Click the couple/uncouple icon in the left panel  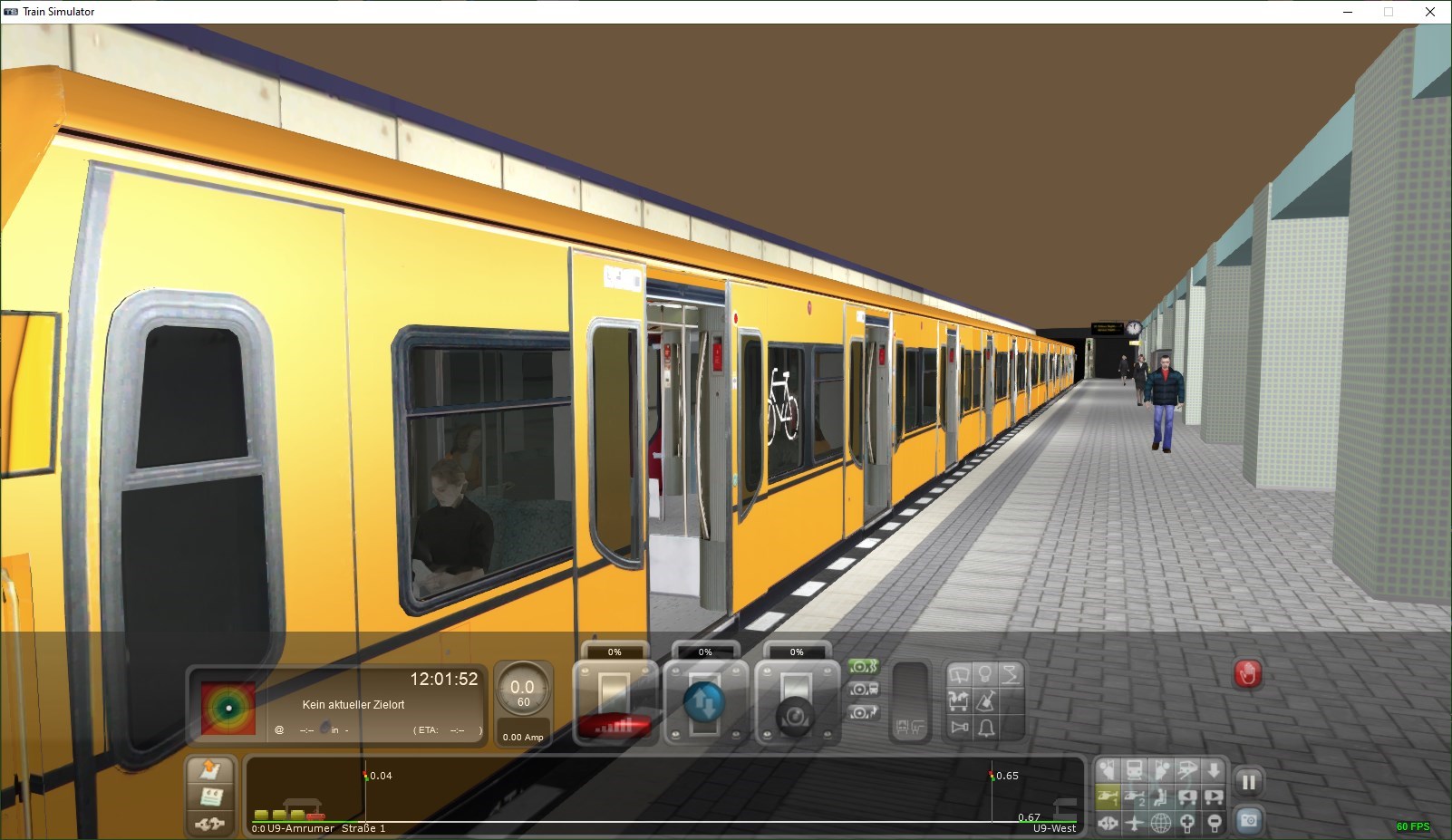click(x=210, y=824)
